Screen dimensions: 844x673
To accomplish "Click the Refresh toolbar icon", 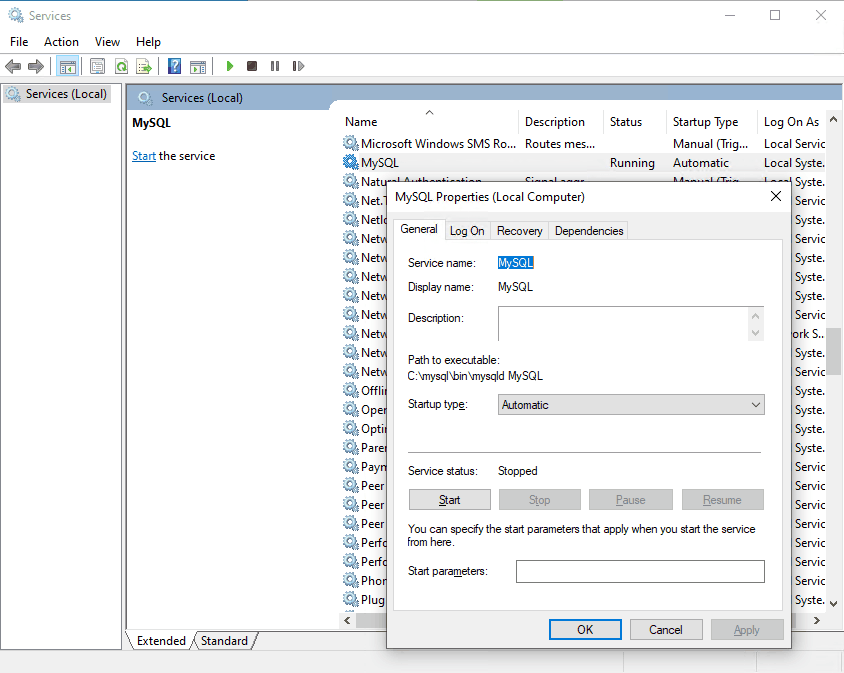I will [121, 66].
